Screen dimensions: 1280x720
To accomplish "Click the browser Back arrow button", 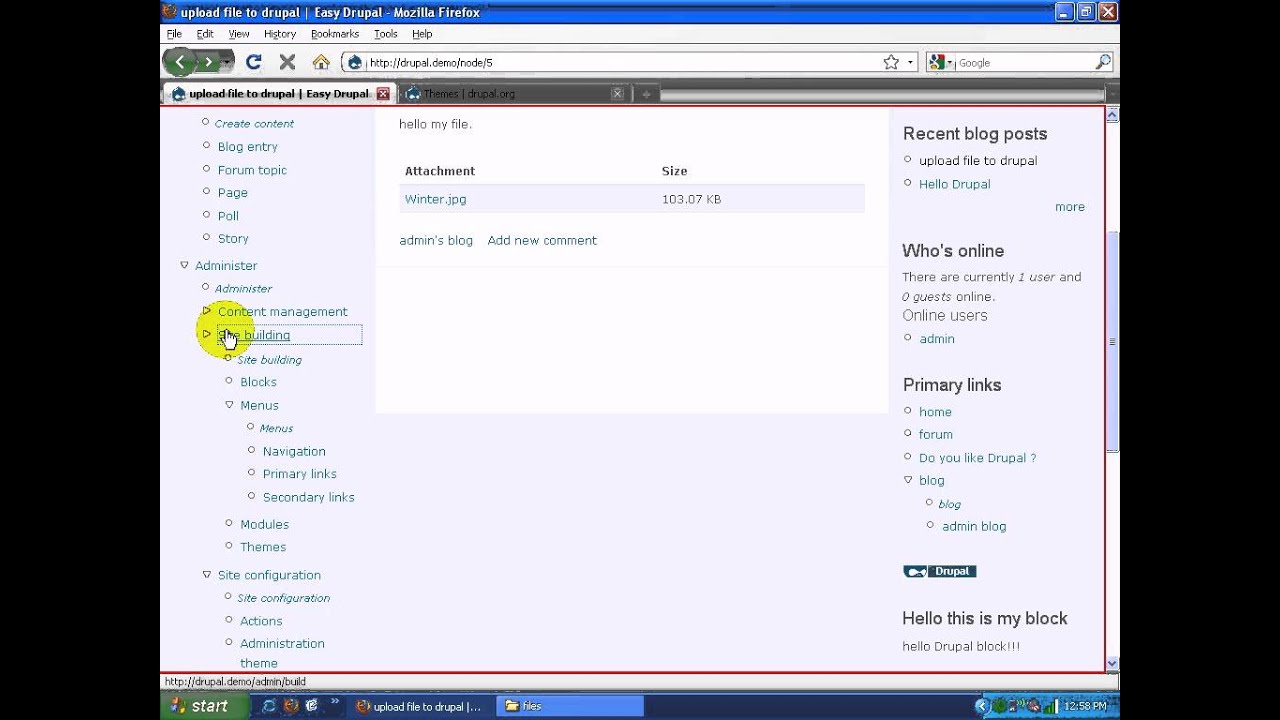I will pos(180,62).
